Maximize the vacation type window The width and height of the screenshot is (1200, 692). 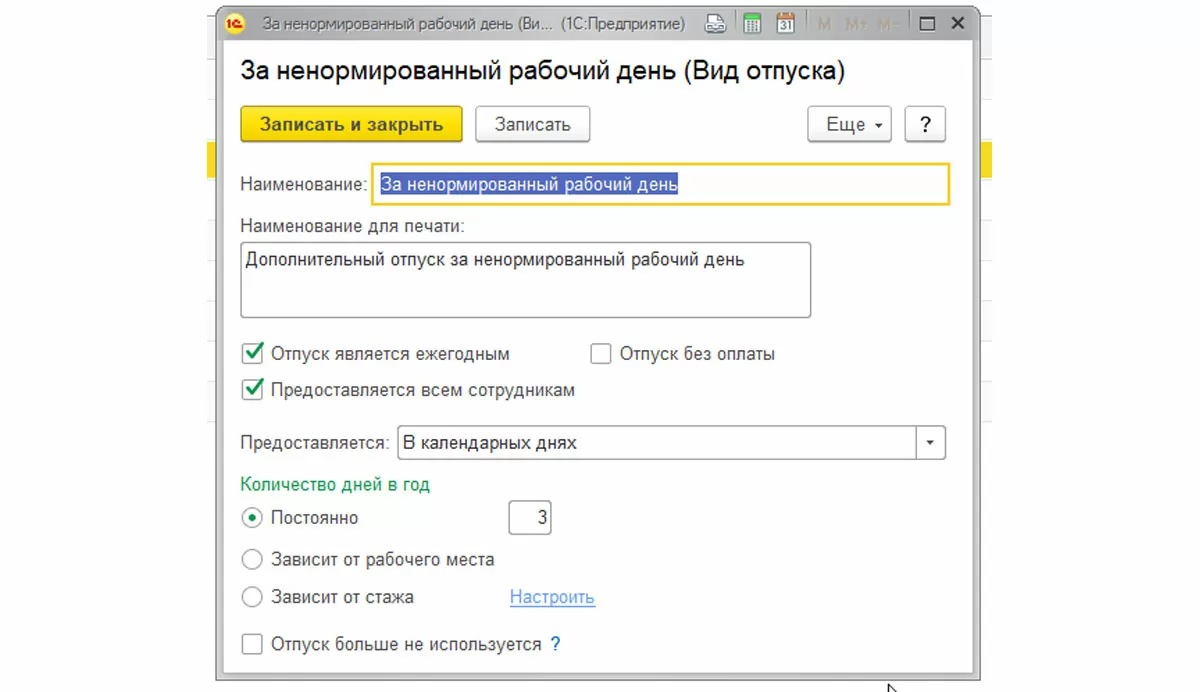coord(926,24)
